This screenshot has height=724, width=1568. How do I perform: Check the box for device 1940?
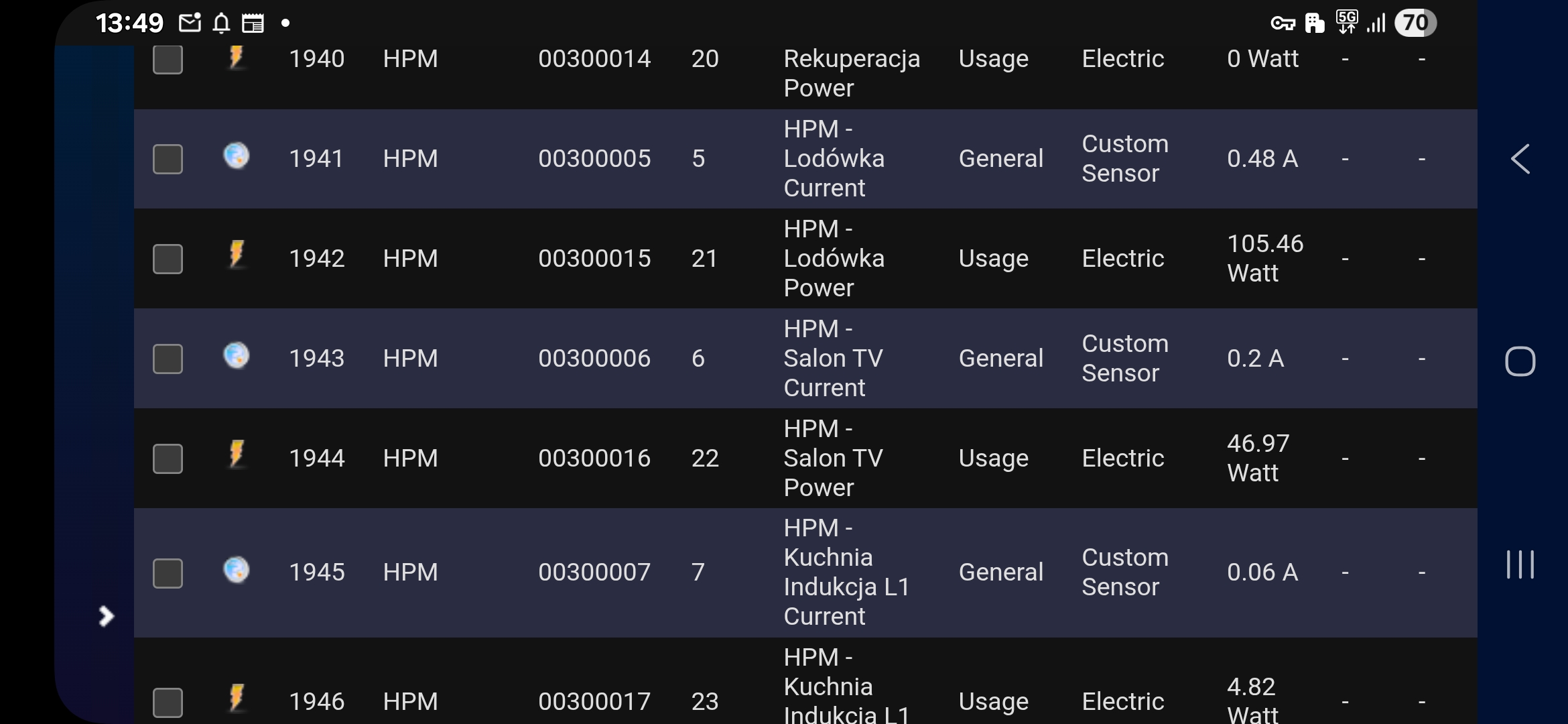pos(168,59)
